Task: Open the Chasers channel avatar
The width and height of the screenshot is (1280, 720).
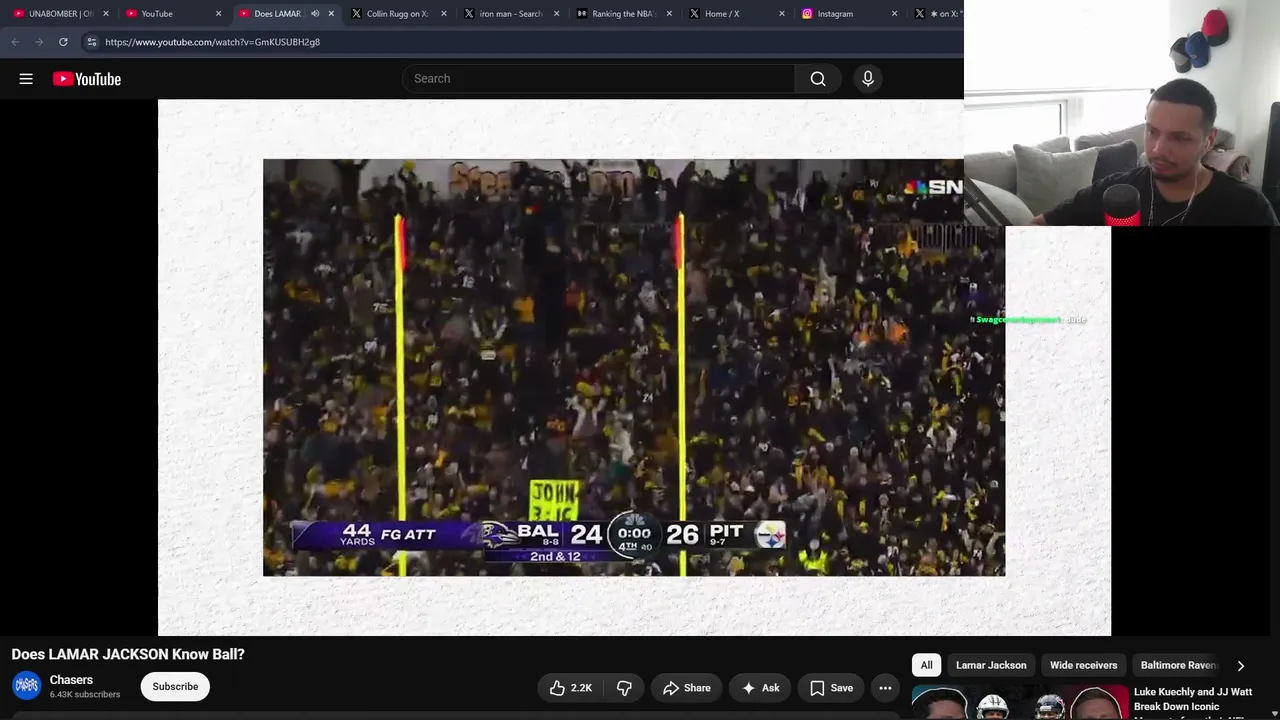Action: 27,686
